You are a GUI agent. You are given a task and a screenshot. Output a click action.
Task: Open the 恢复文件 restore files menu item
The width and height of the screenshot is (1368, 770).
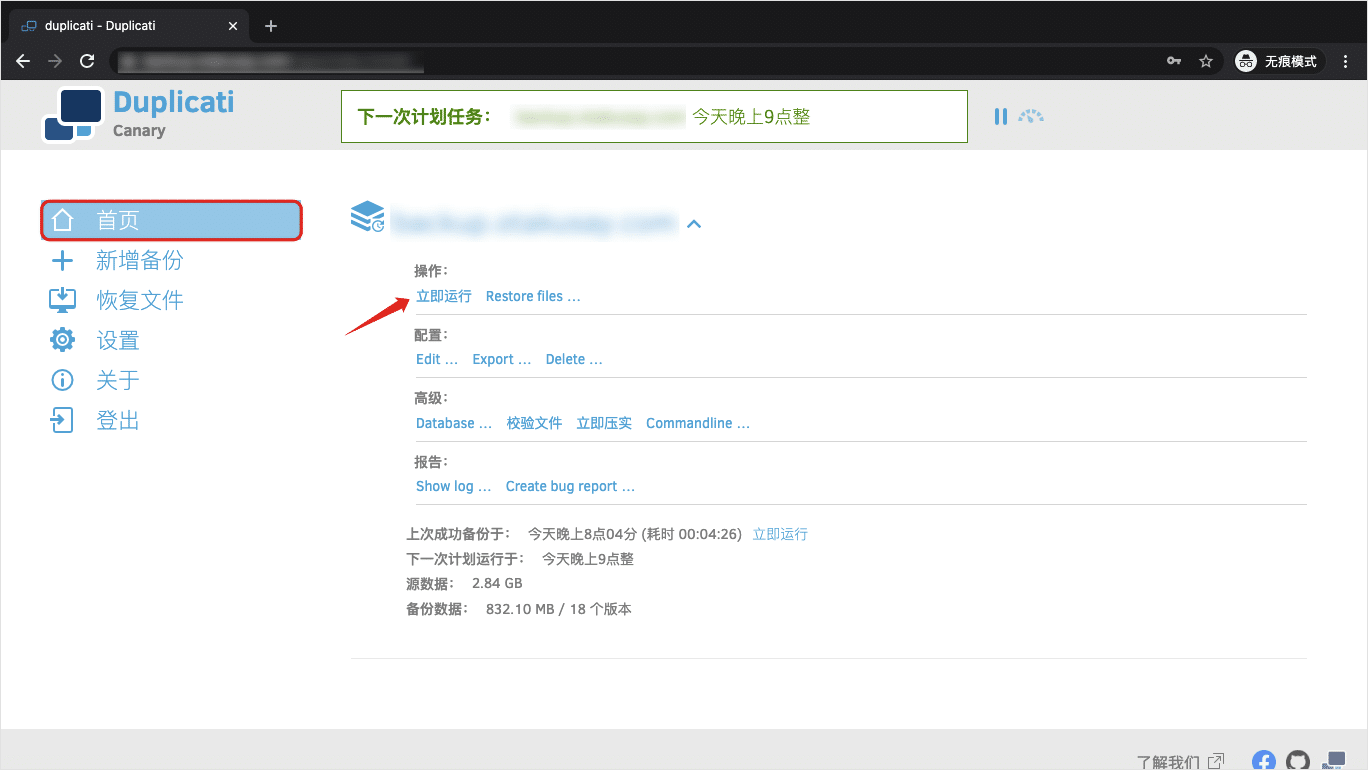117,301
